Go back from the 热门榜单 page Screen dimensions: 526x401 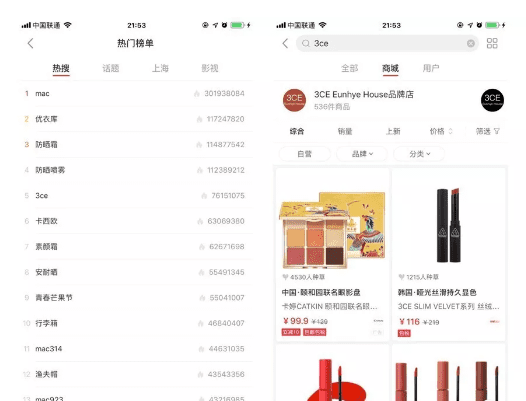pyautogui.click(x=31, y=43)
